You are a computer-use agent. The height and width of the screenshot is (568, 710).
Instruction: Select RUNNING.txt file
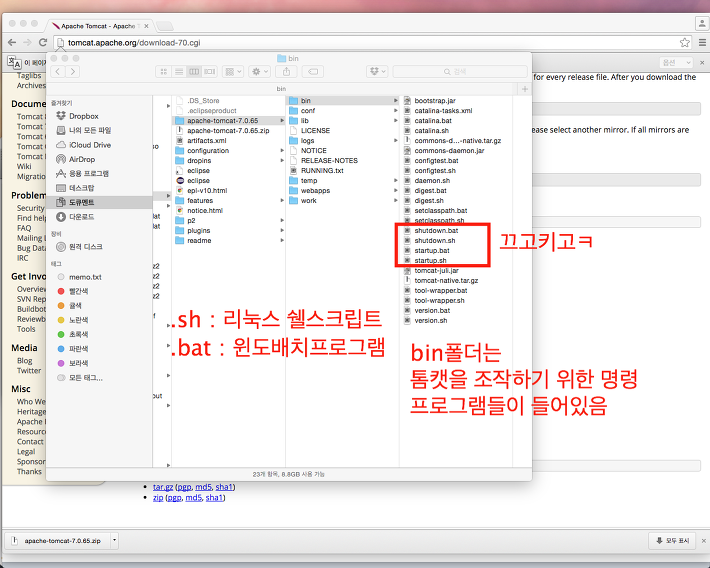317,170
